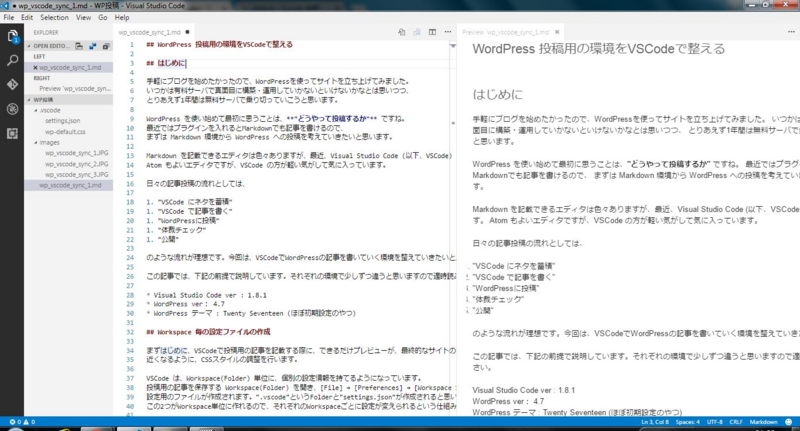This screenshot has width=800, height=431.
Task: Click the Open Preview icon in editor toolbar
Action: pyautogui.click(x=402, y=32)
